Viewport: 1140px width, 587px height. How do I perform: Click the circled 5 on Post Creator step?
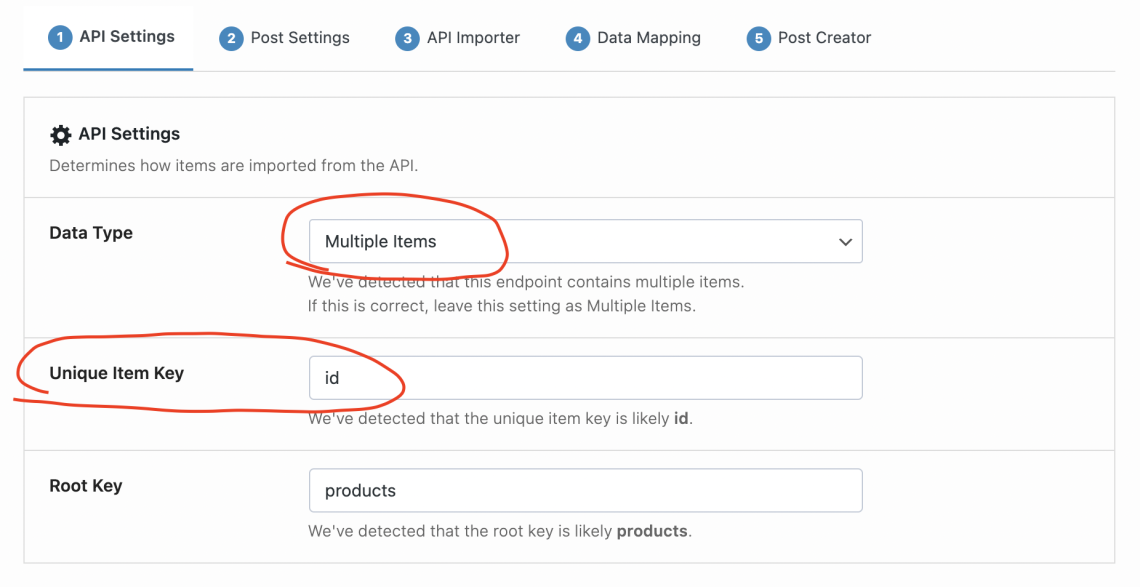coord(760,38)
